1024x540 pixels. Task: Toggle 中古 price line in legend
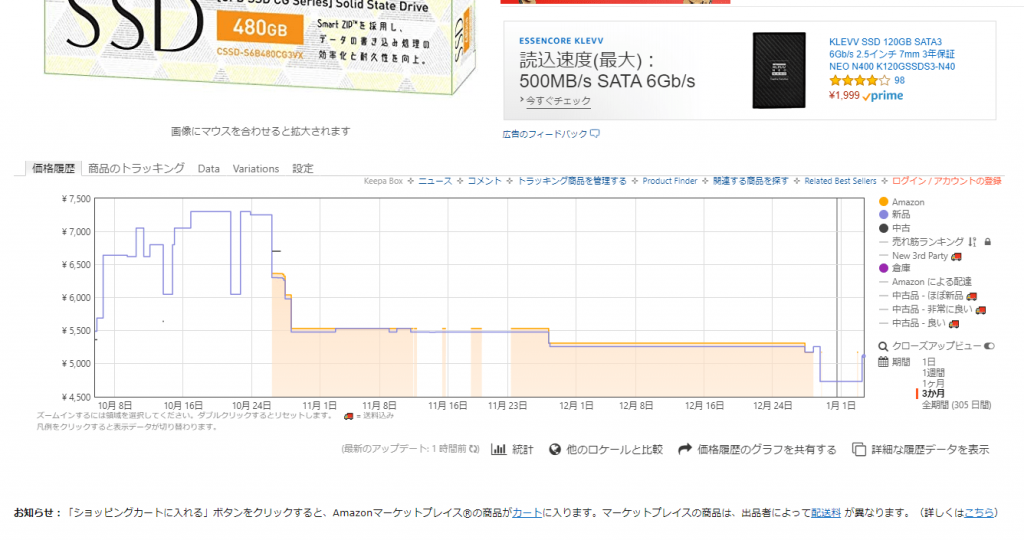click(x=895, y=228)
